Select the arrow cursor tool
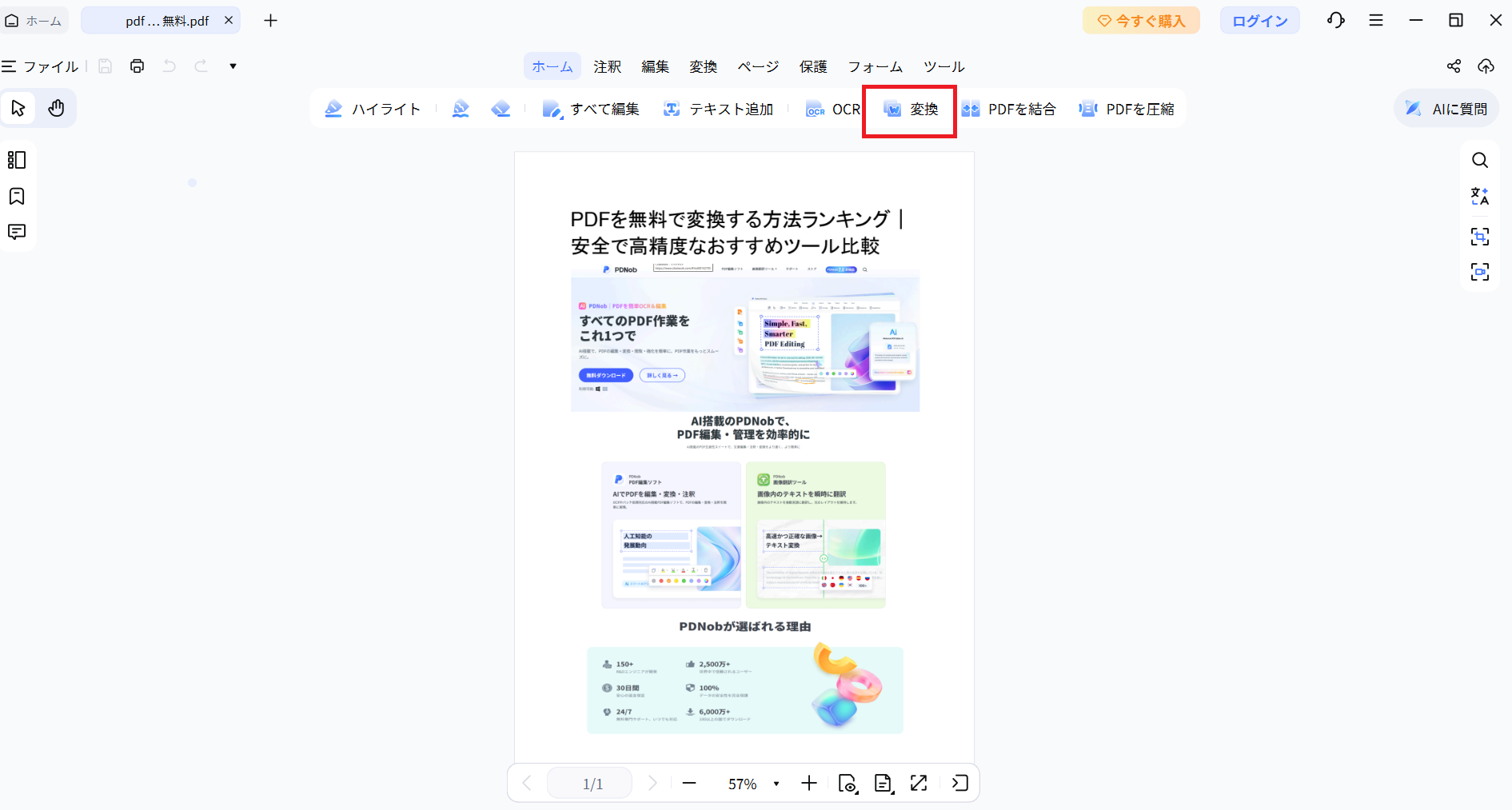 18,108
